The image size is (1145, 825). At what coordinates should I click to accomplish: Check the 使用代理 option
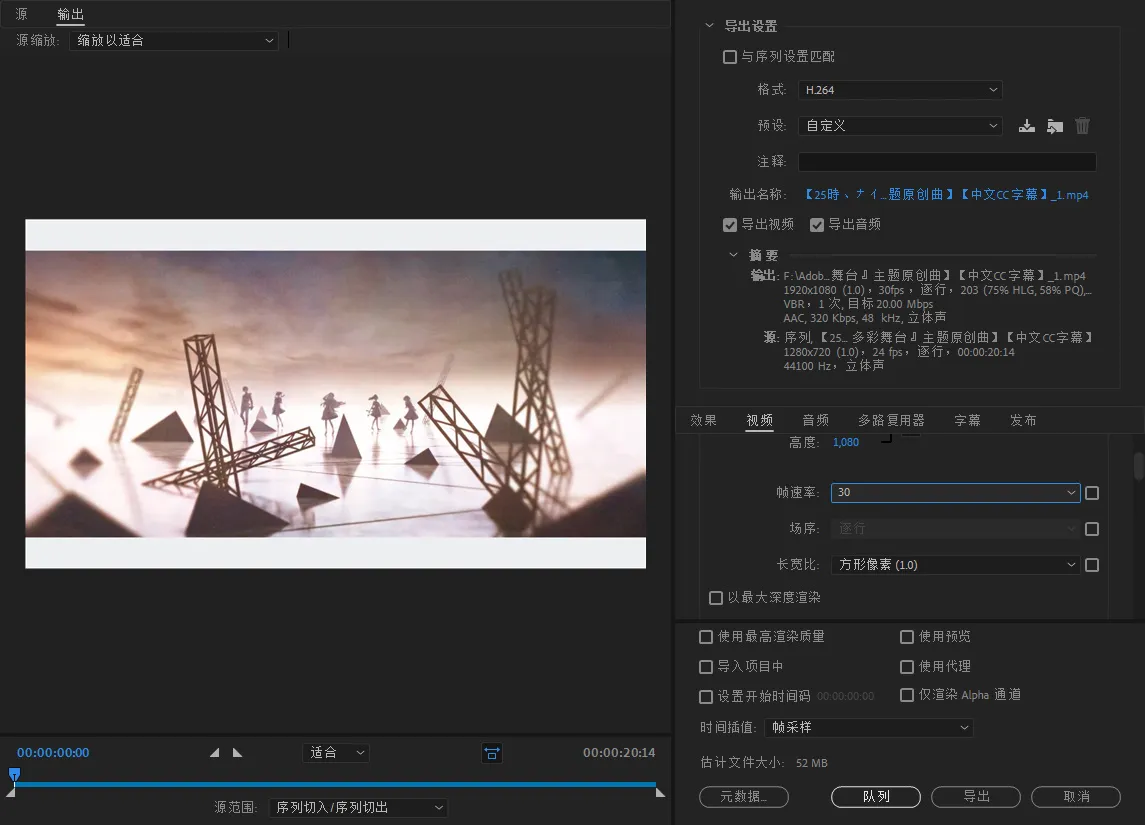(x=906, y=667)
